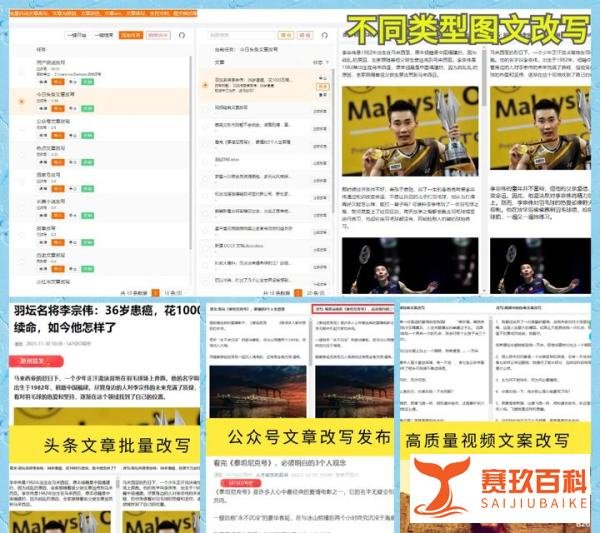Select the highlighted first article's radio button
Screen dimensions: 600x533
[x=205, y=85]
